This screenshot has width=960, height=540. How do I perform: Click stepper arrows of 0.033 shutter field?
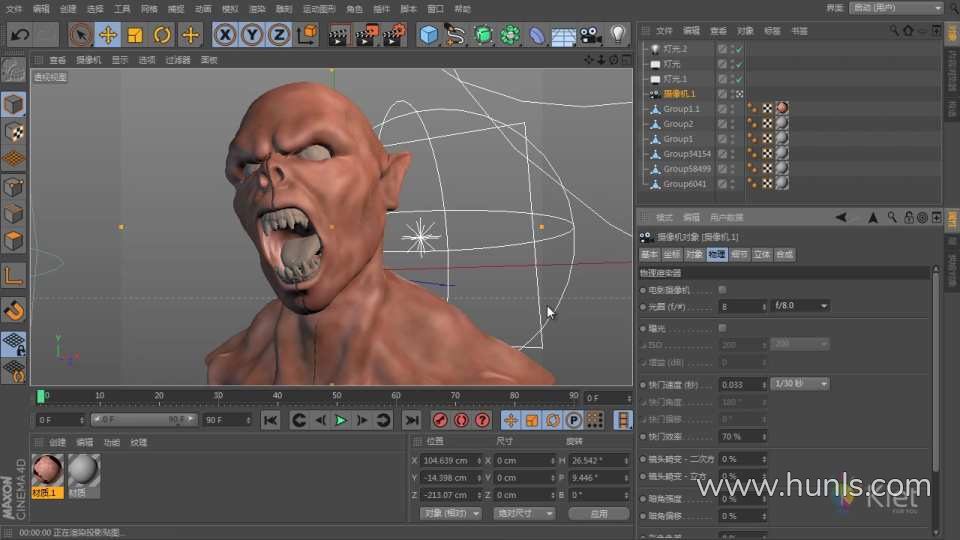click(x=764, y=384)
